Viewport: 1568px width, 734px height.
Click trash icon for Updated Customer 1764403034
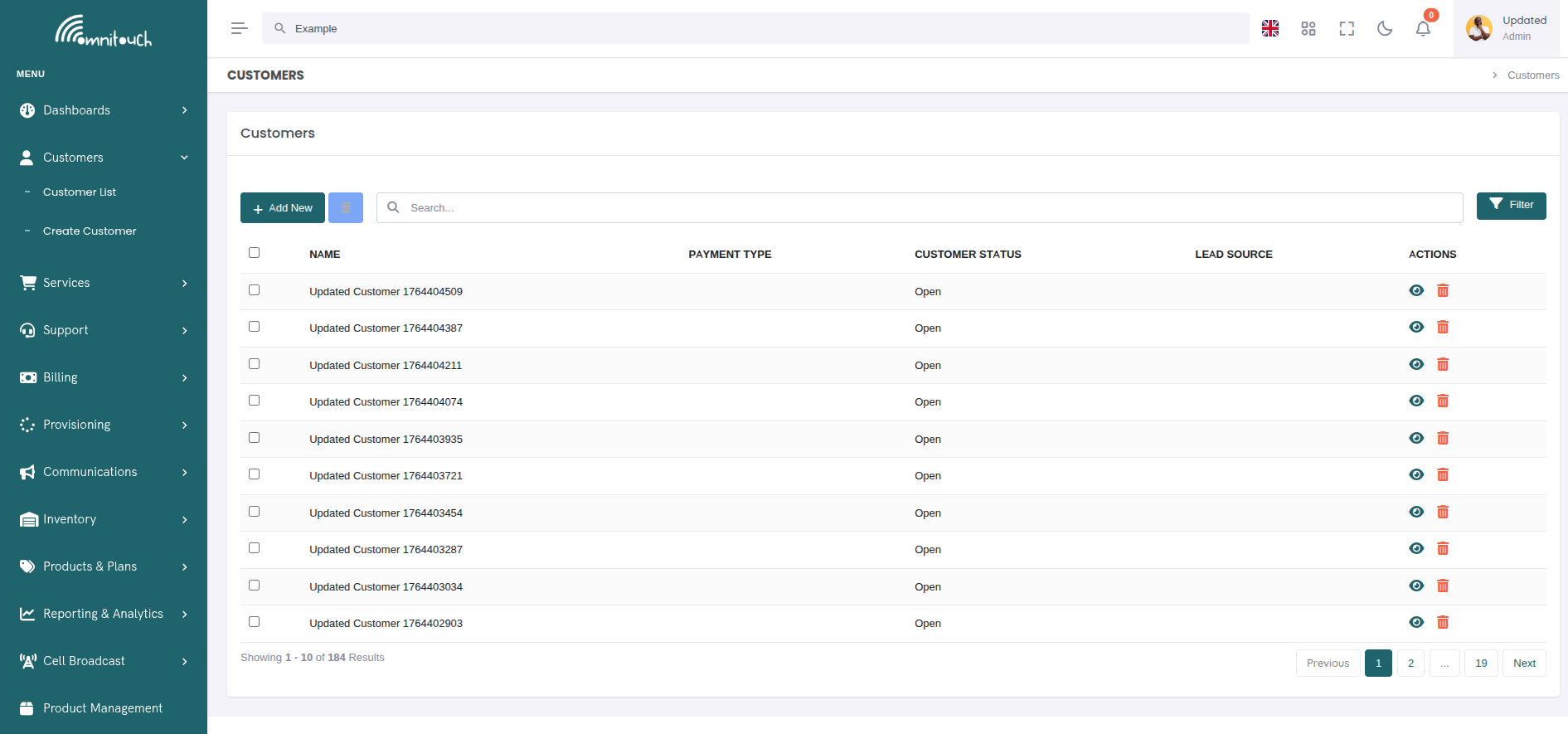(1442, 586)
